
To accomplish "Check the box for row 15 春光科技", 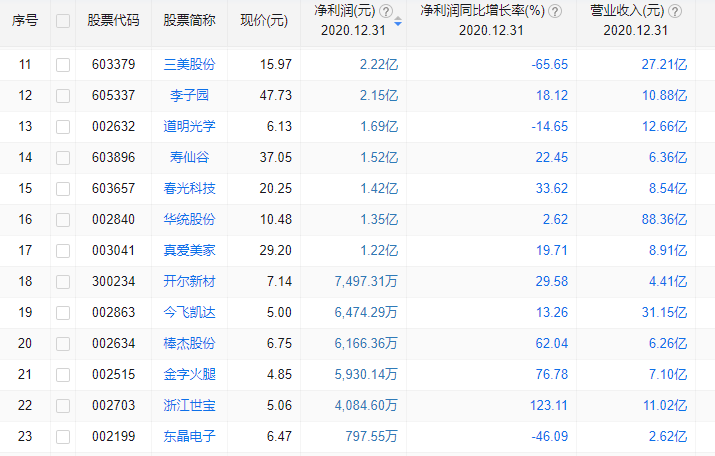I will tap(63, 189).
